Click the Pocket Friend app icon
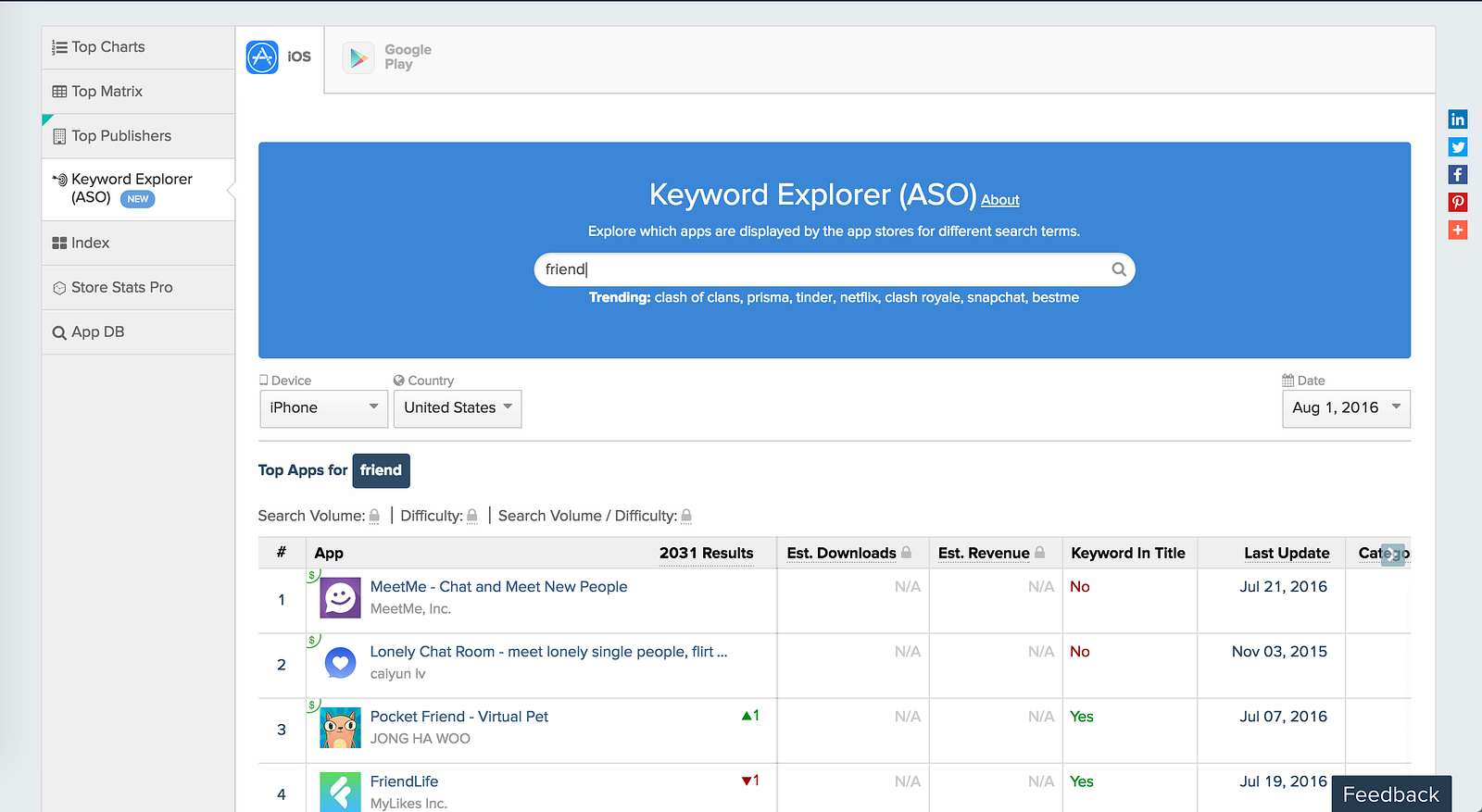Screen dimensions: 1482x812 (340, 728)
